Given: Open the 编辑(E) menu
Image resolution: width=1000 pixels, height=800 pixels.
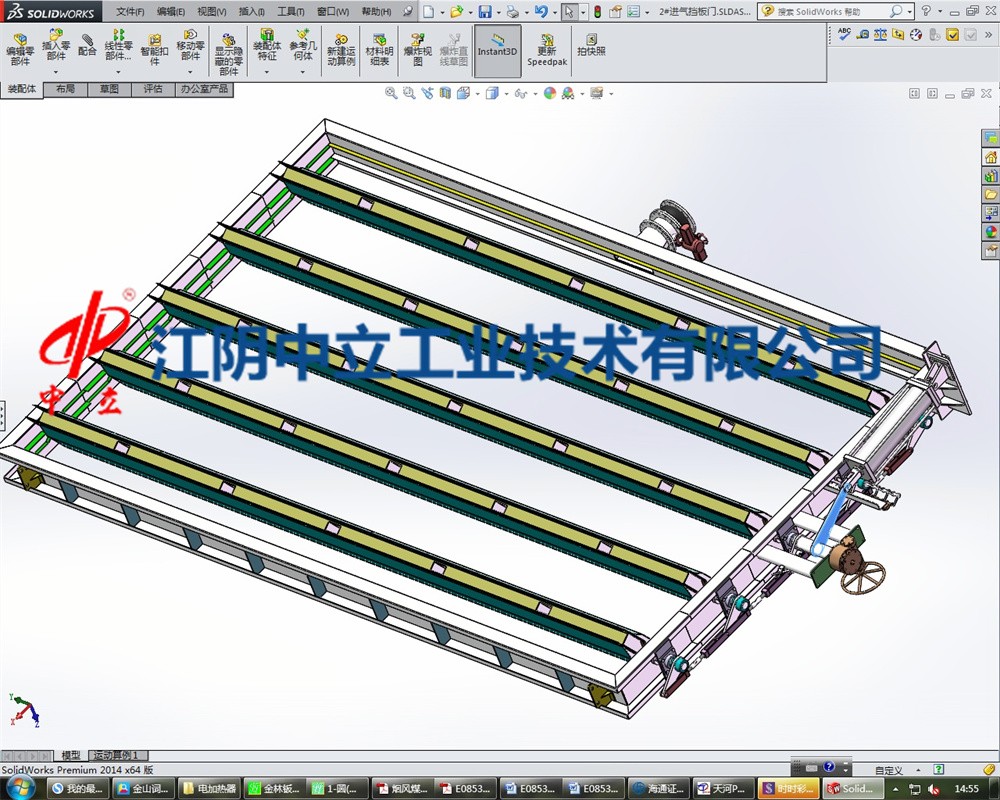Looking at the screenshot, I should (171, 11).
